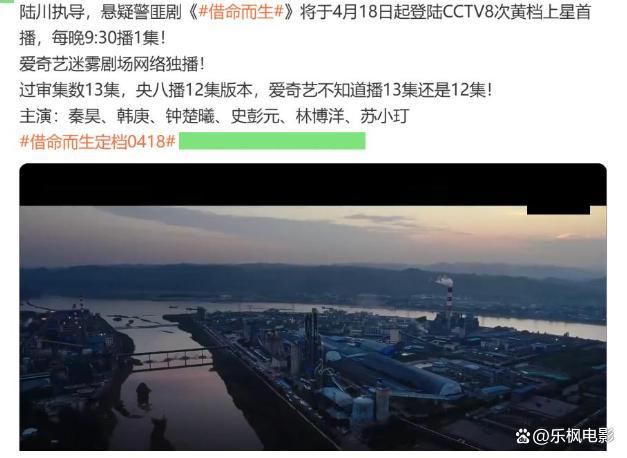Click the 过审集数13集 text
This screenshot has height=458, width=627.
coord(70,90)
